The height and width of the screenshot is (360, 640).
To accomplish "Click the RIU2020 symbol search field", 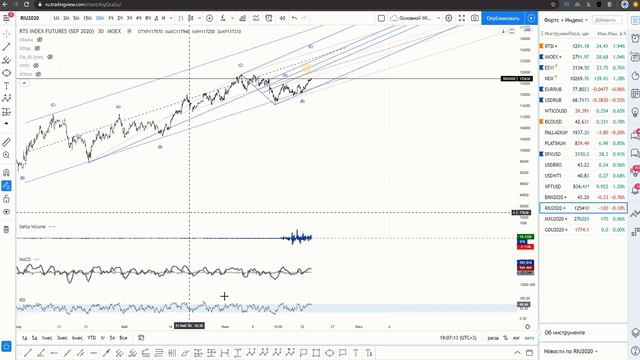I will 30,18.
